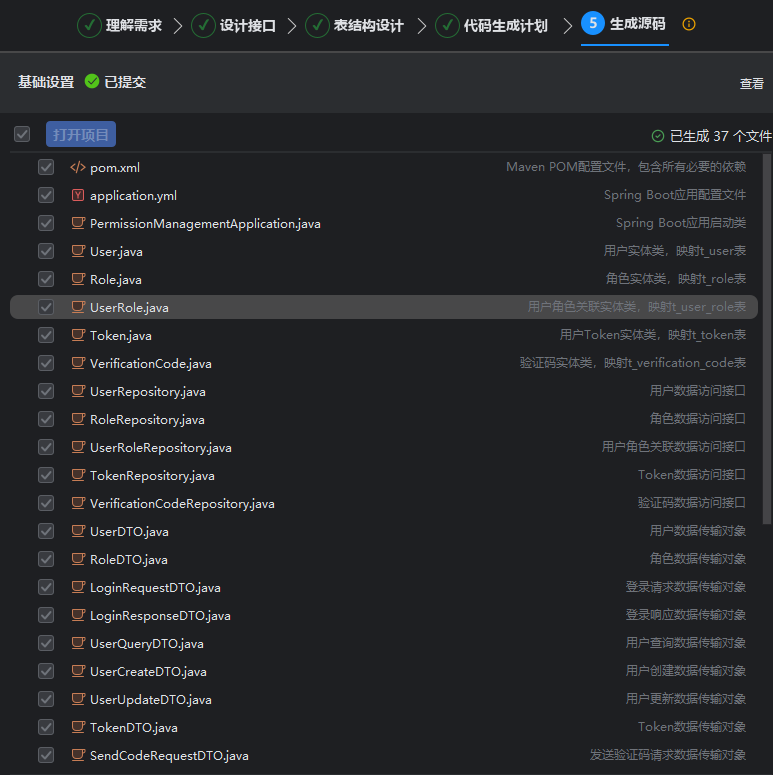The height and width of the screenshot is (775, 773).
Task: Click the pom.xml XML file icon
Action: pos(77,168)
